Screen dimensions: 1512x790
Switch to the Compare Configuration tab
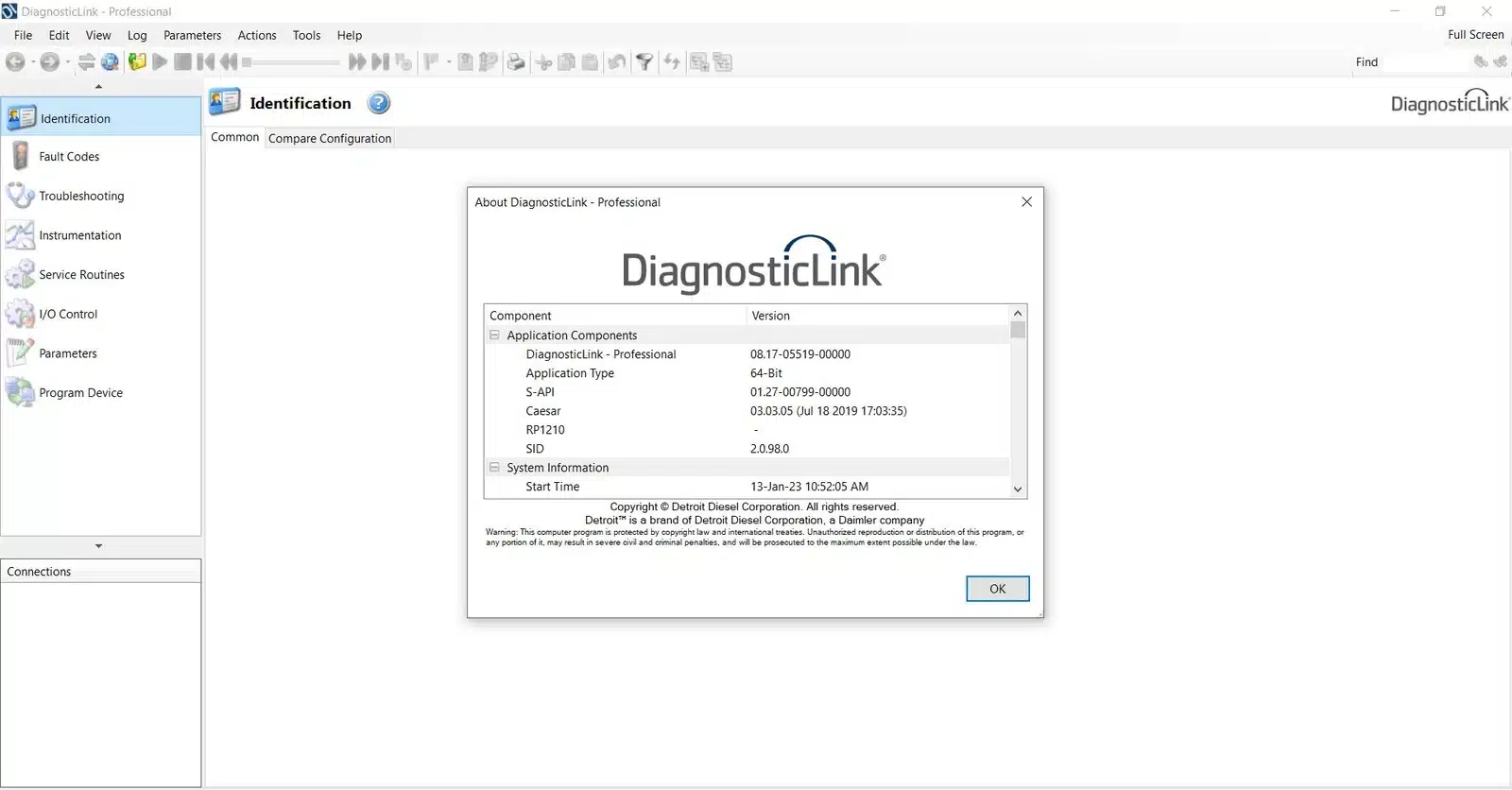pyautogui.click(x=329, y=138)
